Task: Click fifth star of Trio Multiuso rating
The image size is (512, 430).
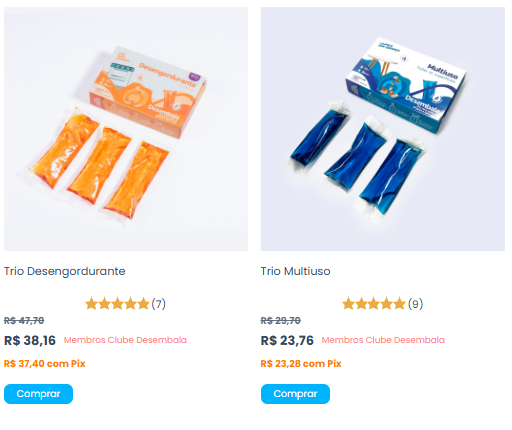Action: pyautogui.click(x=400, y=304)
